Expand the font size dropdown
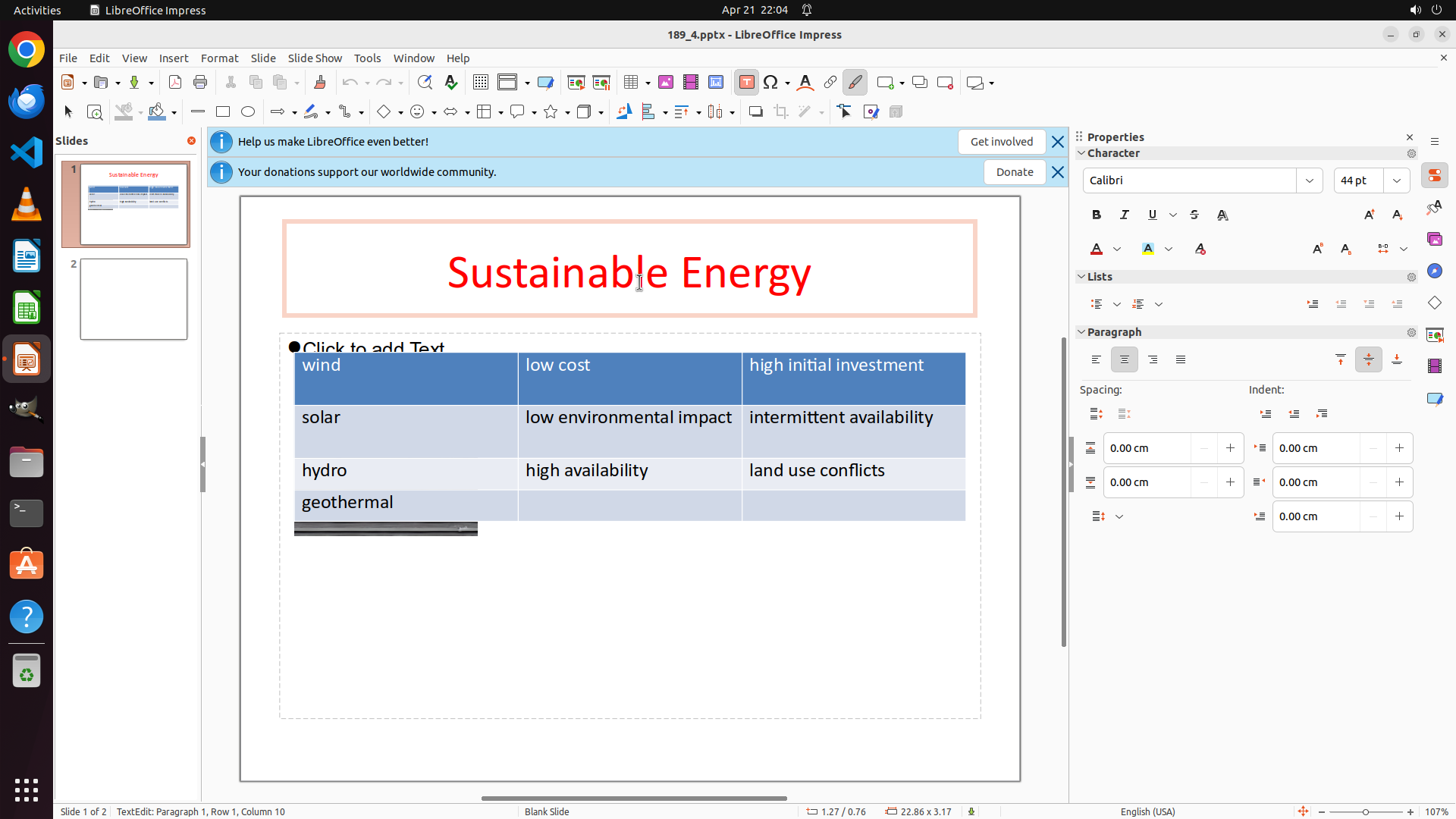1456x819 pixels. (x=1397, y=180)
